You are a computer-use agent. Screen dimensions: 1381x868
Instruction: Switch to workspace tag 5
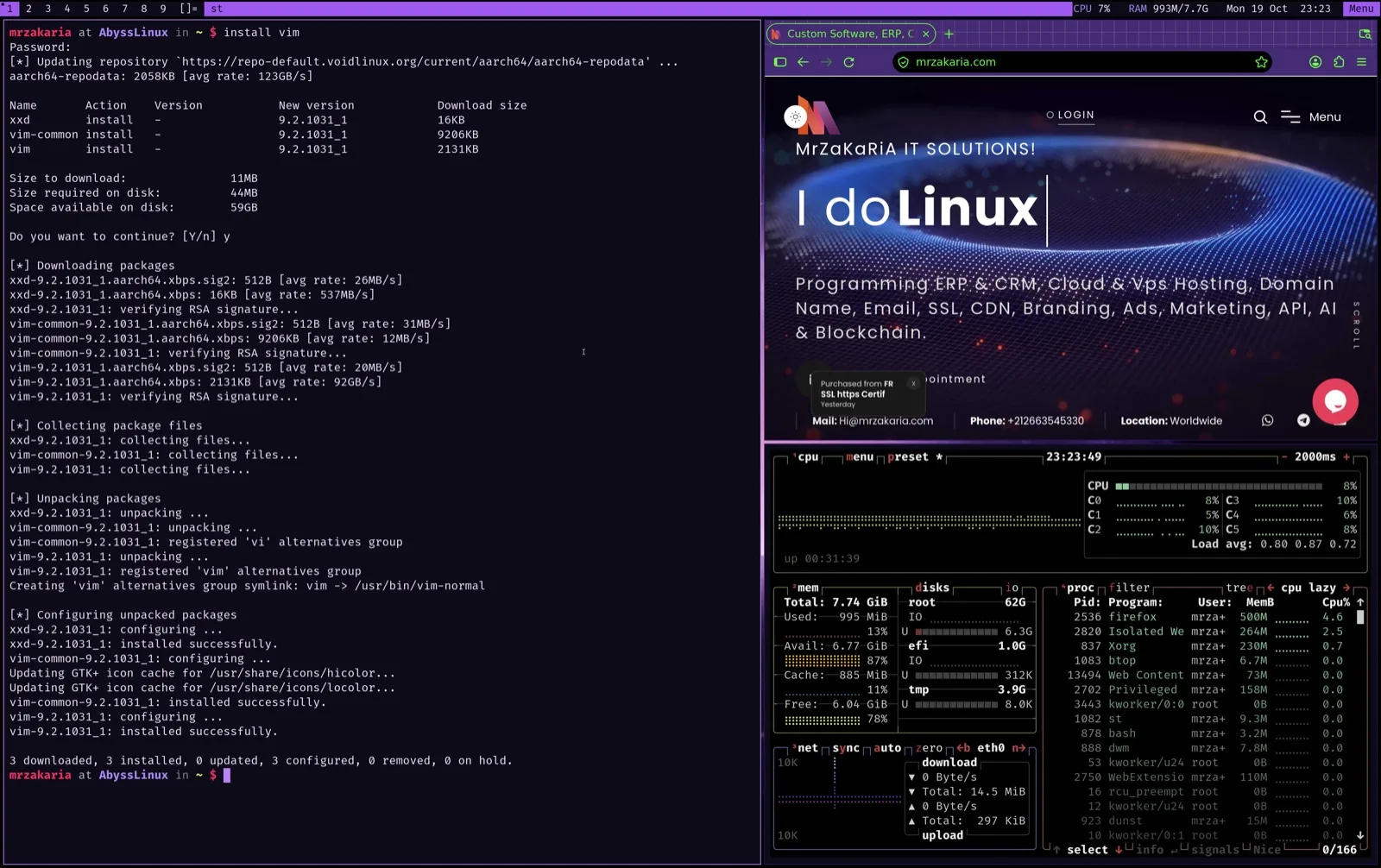pyautogui.click(x=86, y=9)
